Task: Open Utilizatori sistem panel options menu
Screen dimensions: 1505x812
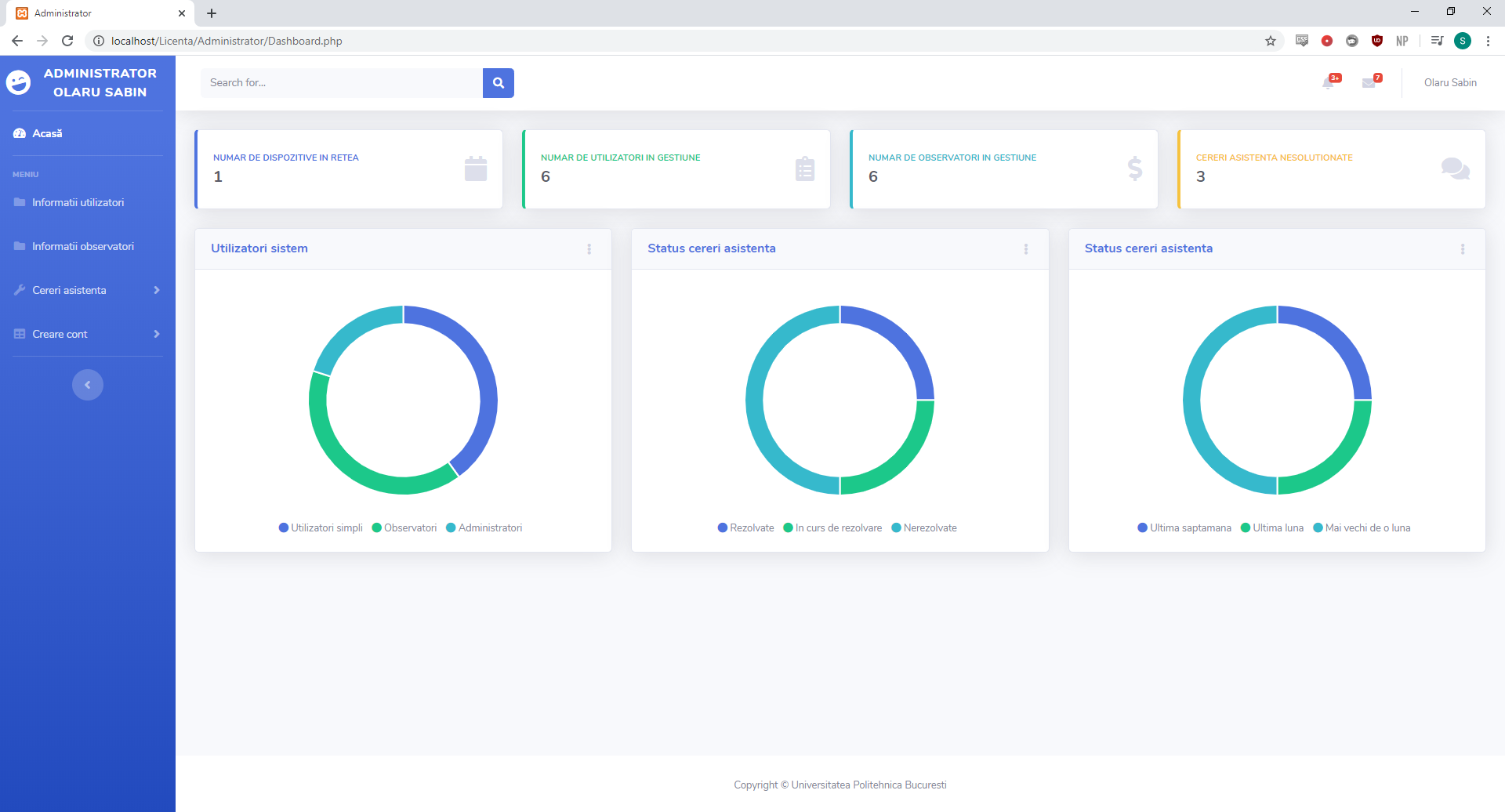Action: click(x=589, y=248)
